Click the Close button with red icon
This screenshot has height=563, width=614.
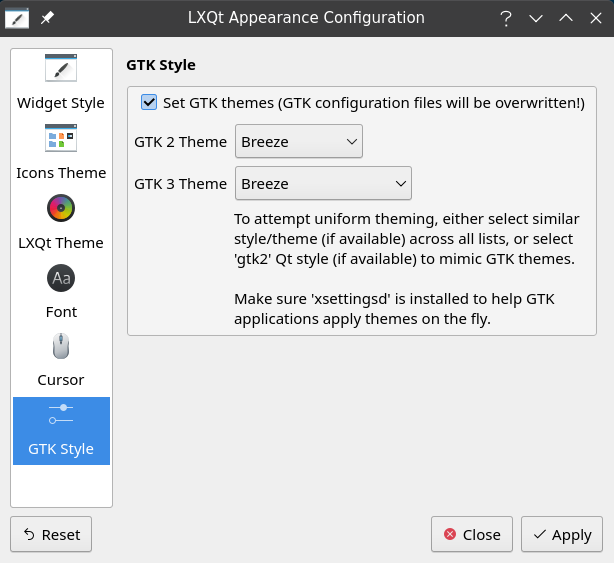472,534
